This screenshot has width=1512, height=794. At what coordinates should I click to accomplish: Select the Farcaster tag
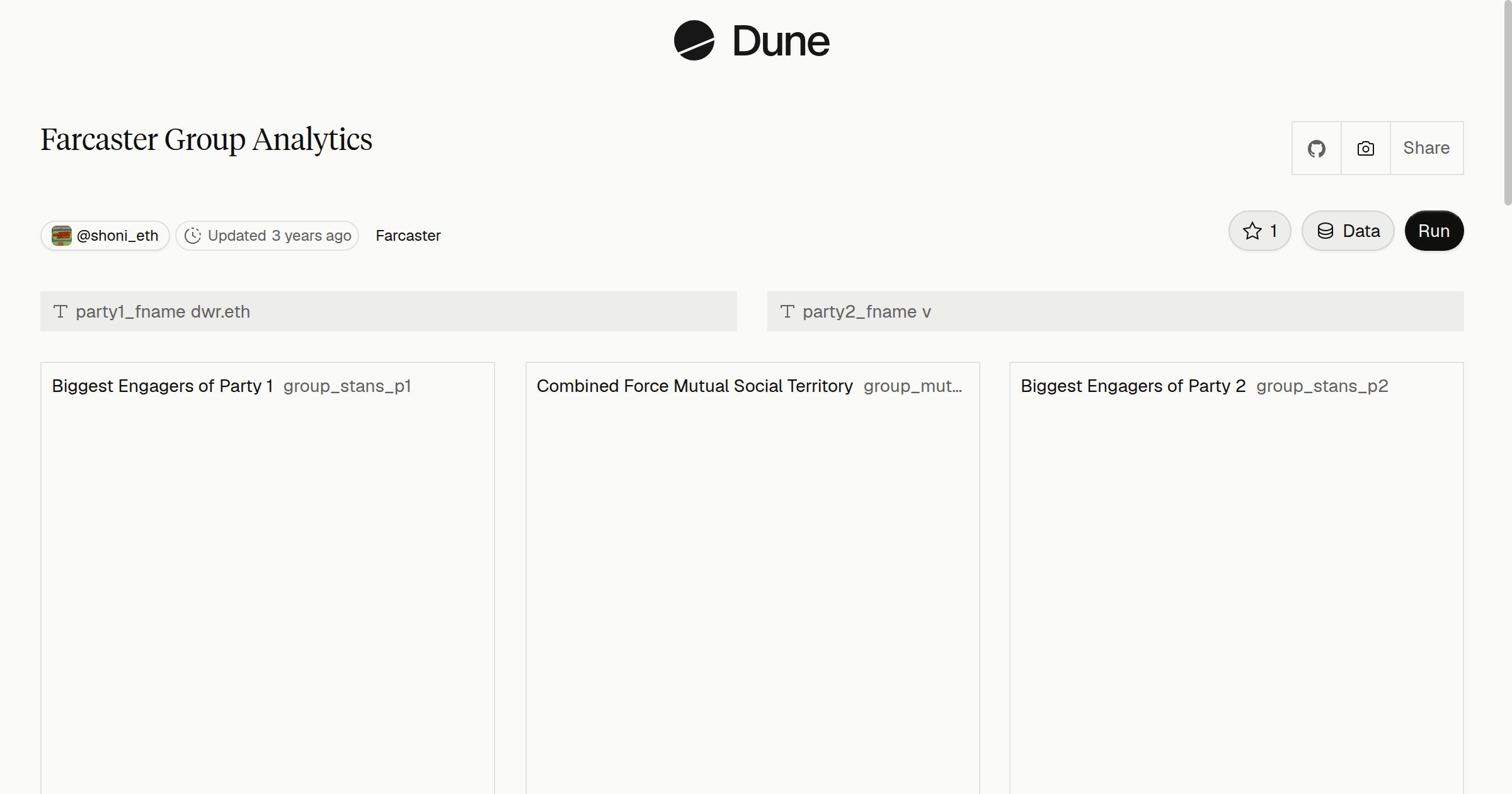408,236
